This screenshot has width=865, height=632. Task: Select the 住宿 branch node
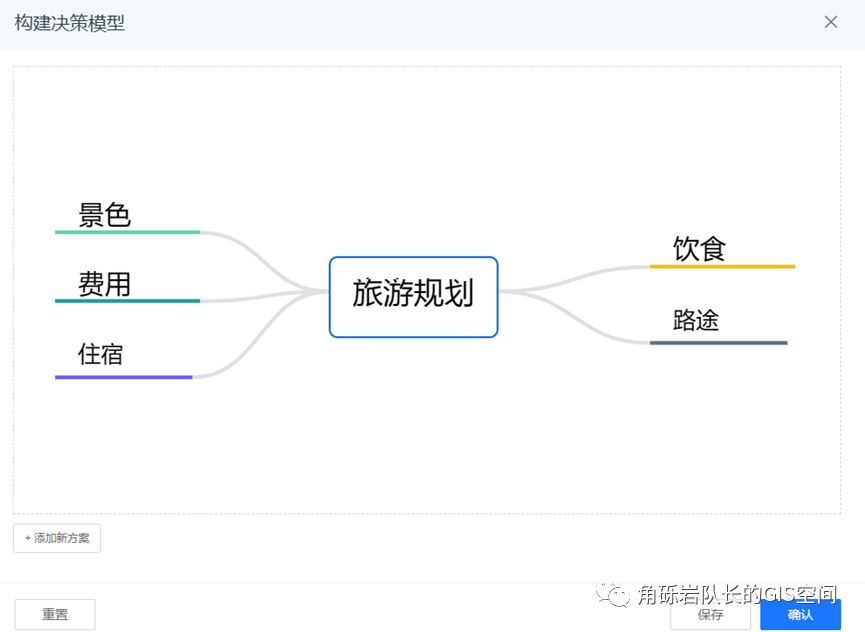tap(99, 355)
